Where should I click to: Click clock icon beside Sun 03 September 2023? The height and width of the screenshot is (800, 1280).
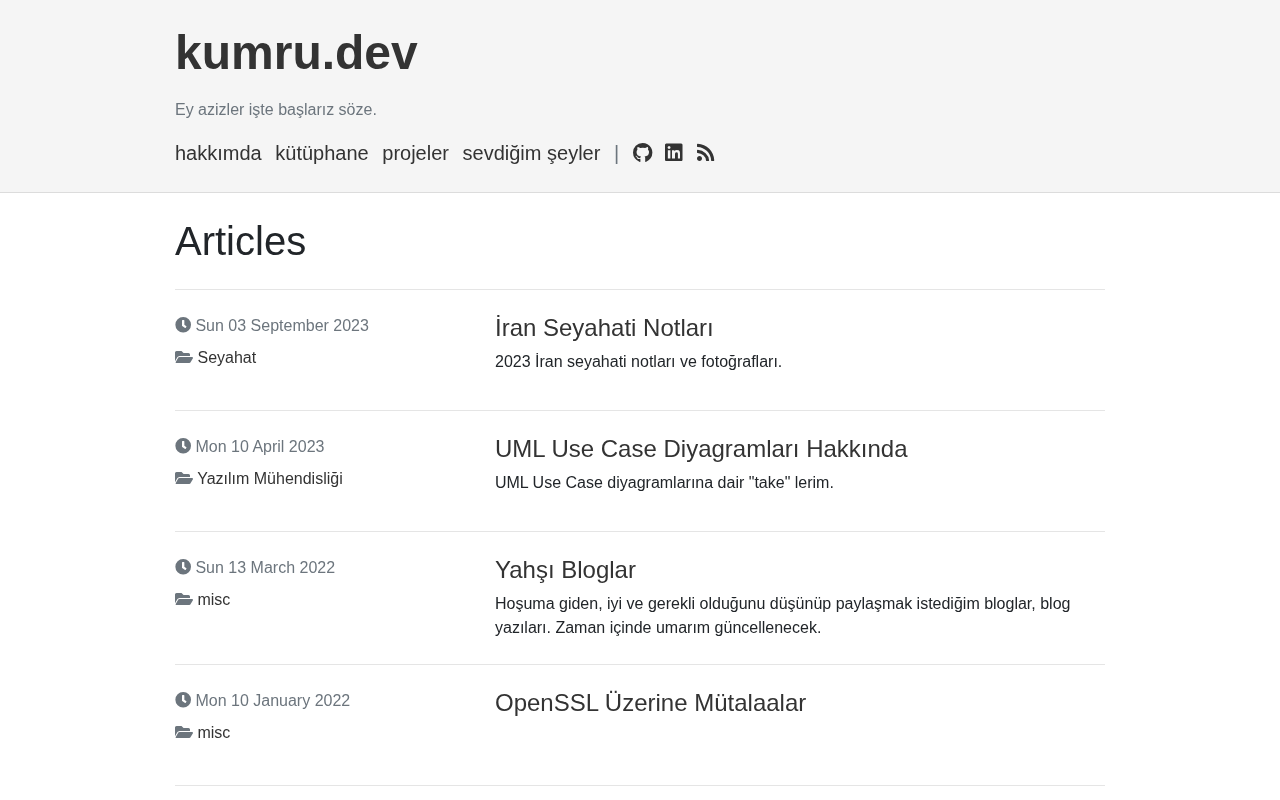point(183,325)
